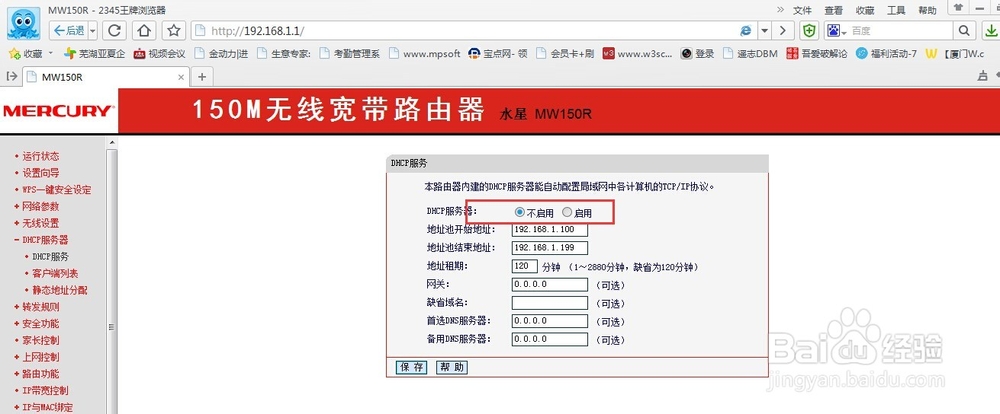Open the www.mpsoft bookmark
This screenshot has height=414, width=1000.
[424, 54]
